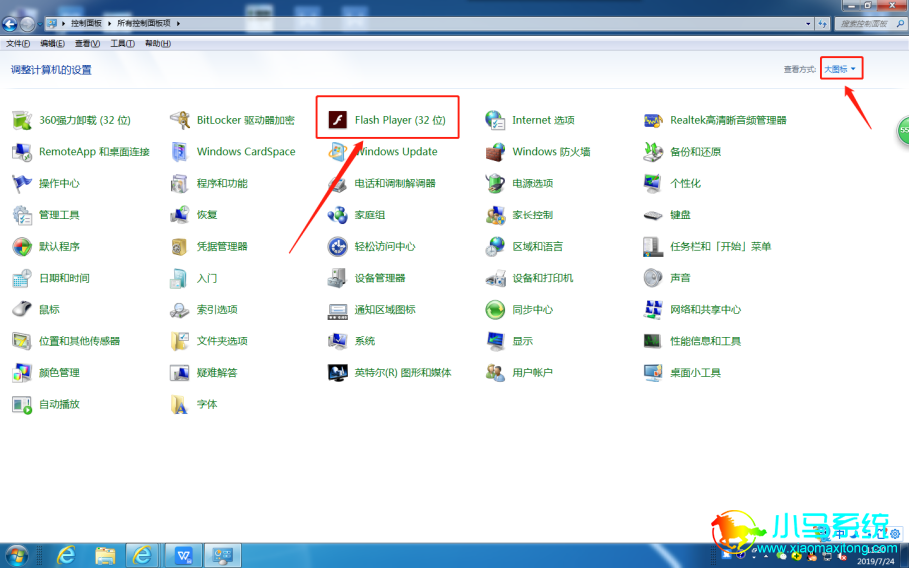Open 用户帐户 icon
909x568 pixels.
[x=495, y=373]
